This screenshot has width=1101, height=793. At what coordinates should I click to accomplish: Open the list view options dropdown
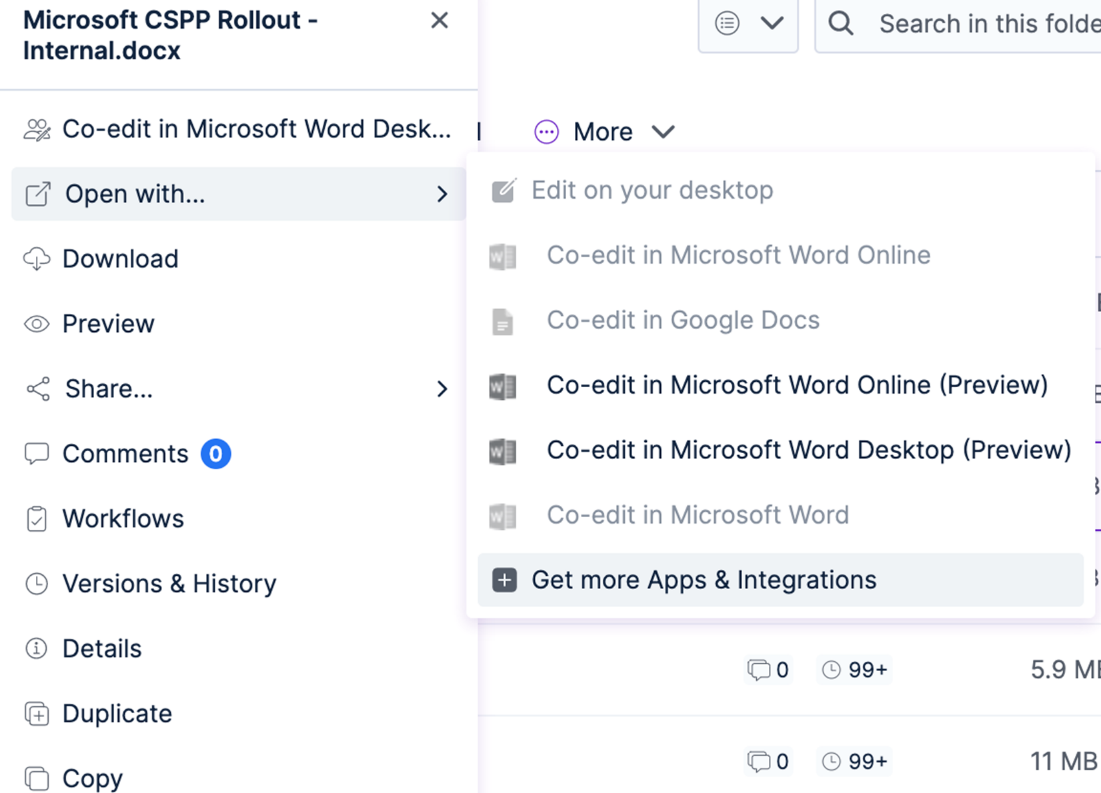pyautogui.click(x=747, y=23)
